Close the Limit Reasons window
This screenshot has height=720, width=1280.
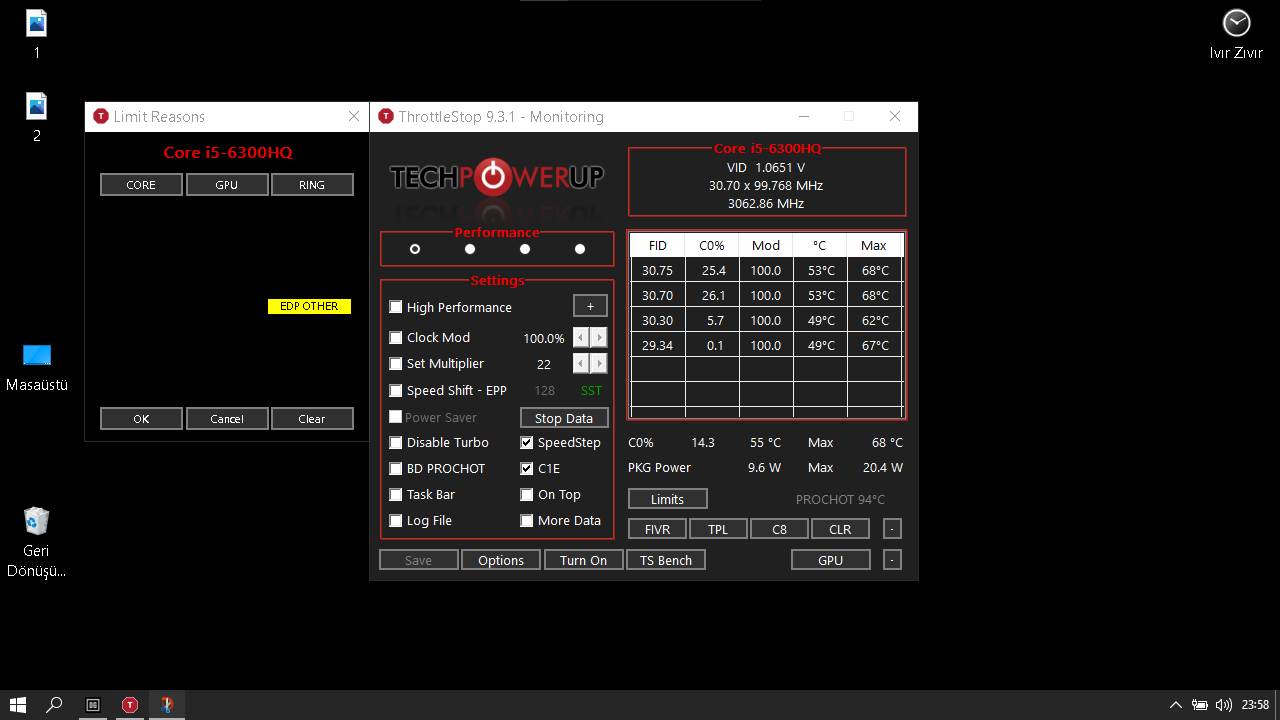pos(353,116)
